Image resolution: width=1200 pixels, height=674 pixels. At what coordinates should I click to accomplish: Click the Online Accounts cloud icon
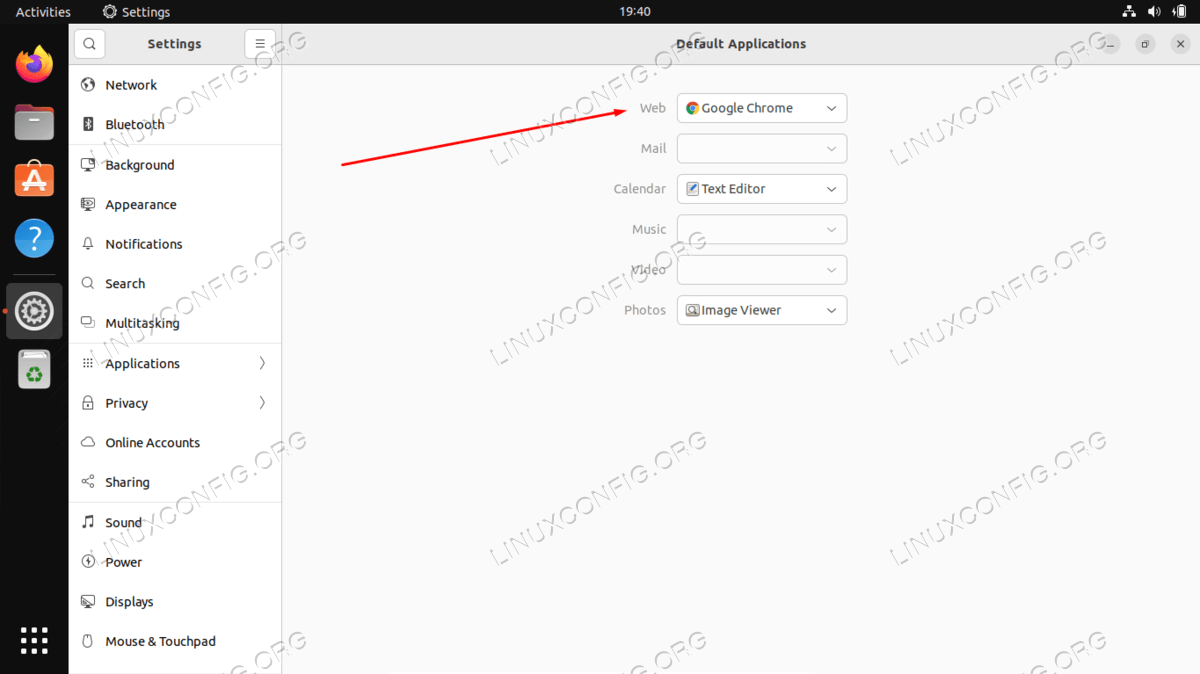tap(88, 442)
